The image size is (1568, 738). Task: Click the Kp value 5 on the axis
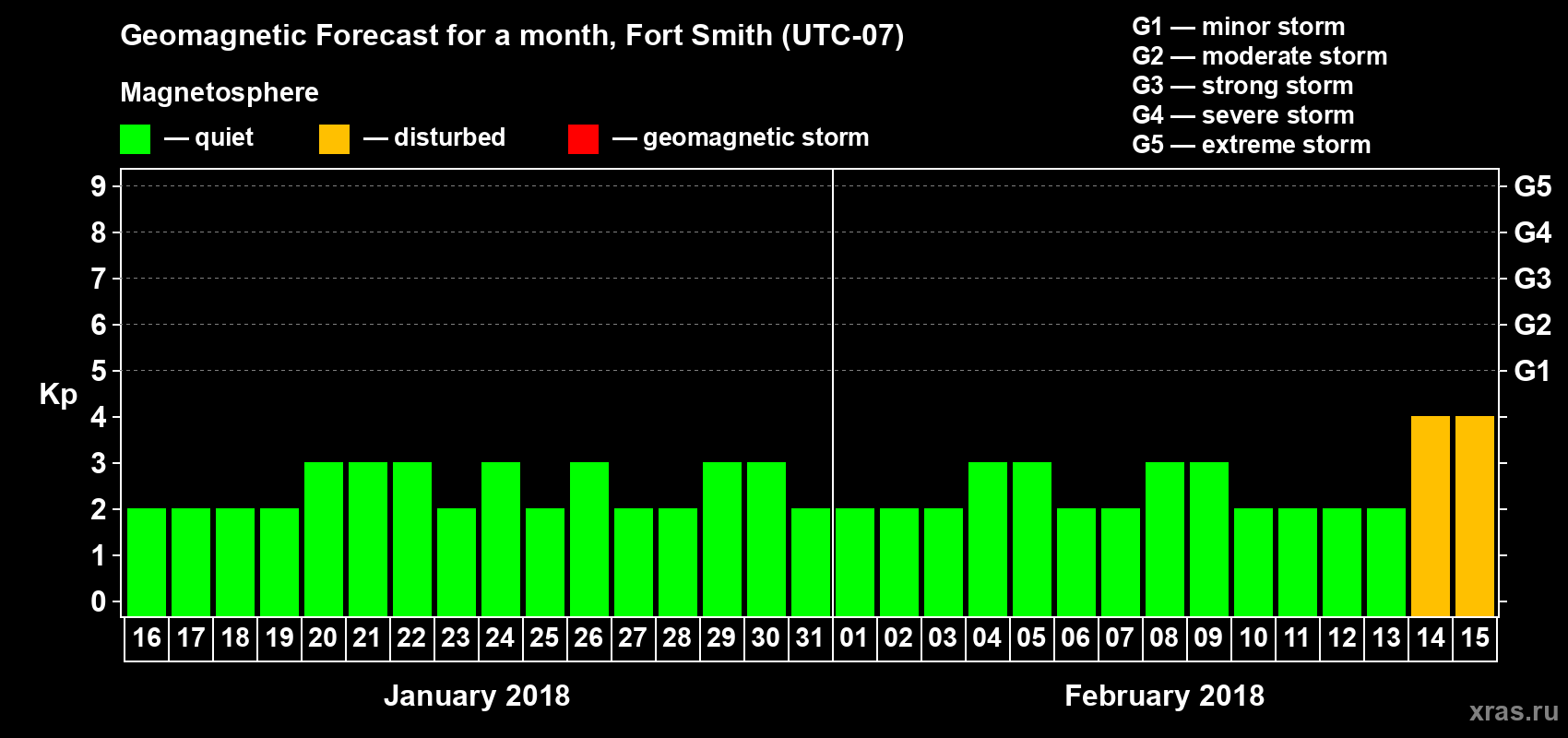(x=99, y=372)
